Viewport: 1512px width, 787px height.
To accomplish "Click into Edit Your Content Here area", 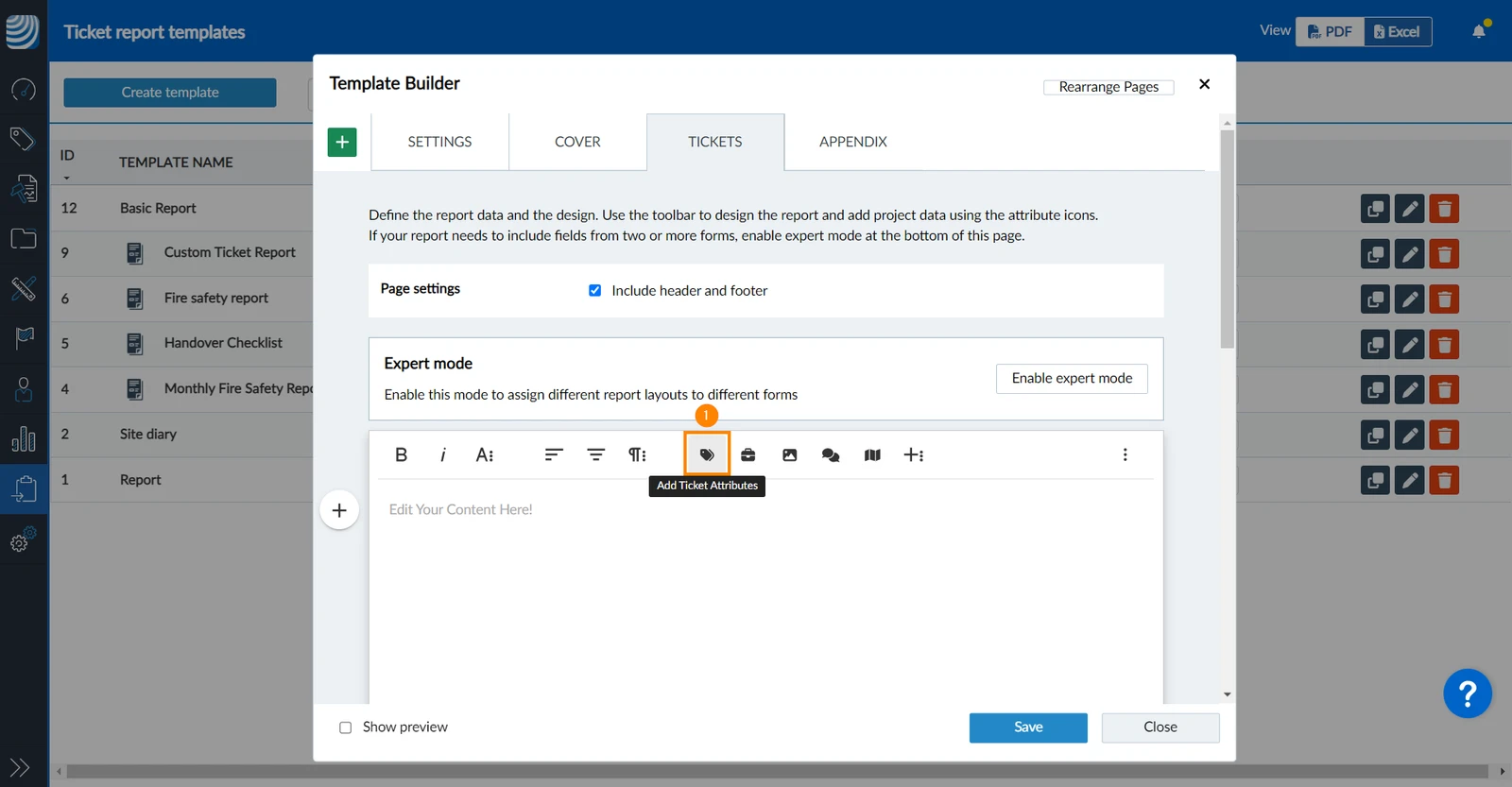I will [765, 590].
